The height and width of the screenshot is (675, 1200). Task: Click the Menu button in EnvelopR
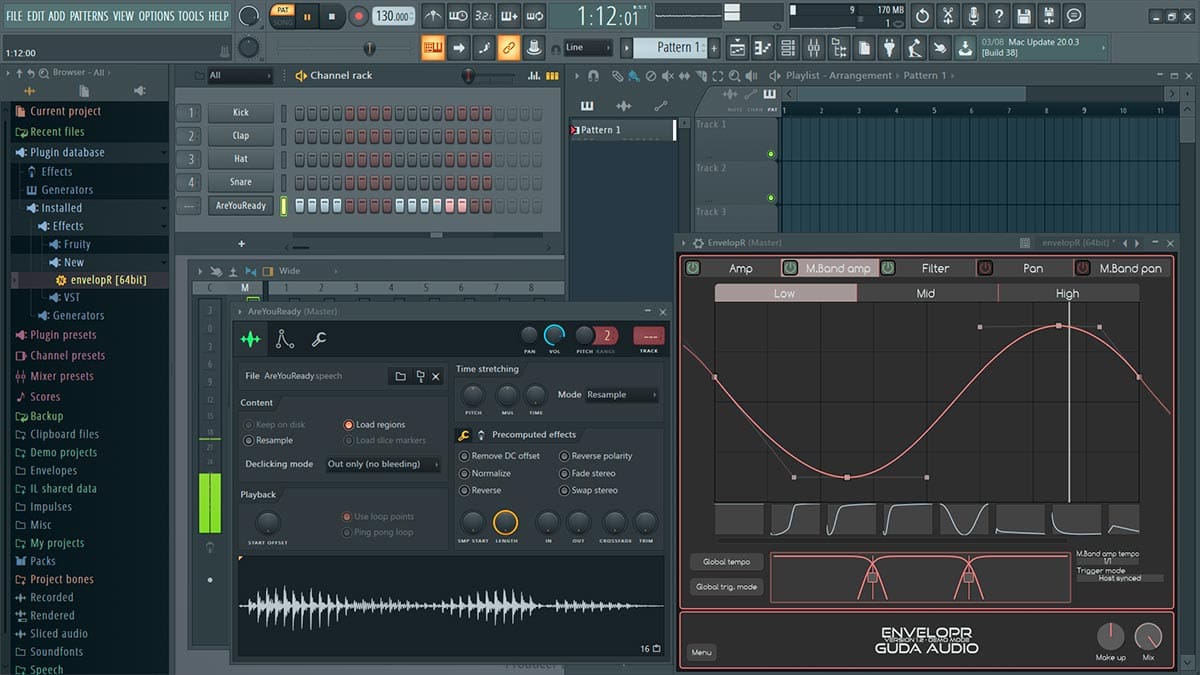pos(702,653)
